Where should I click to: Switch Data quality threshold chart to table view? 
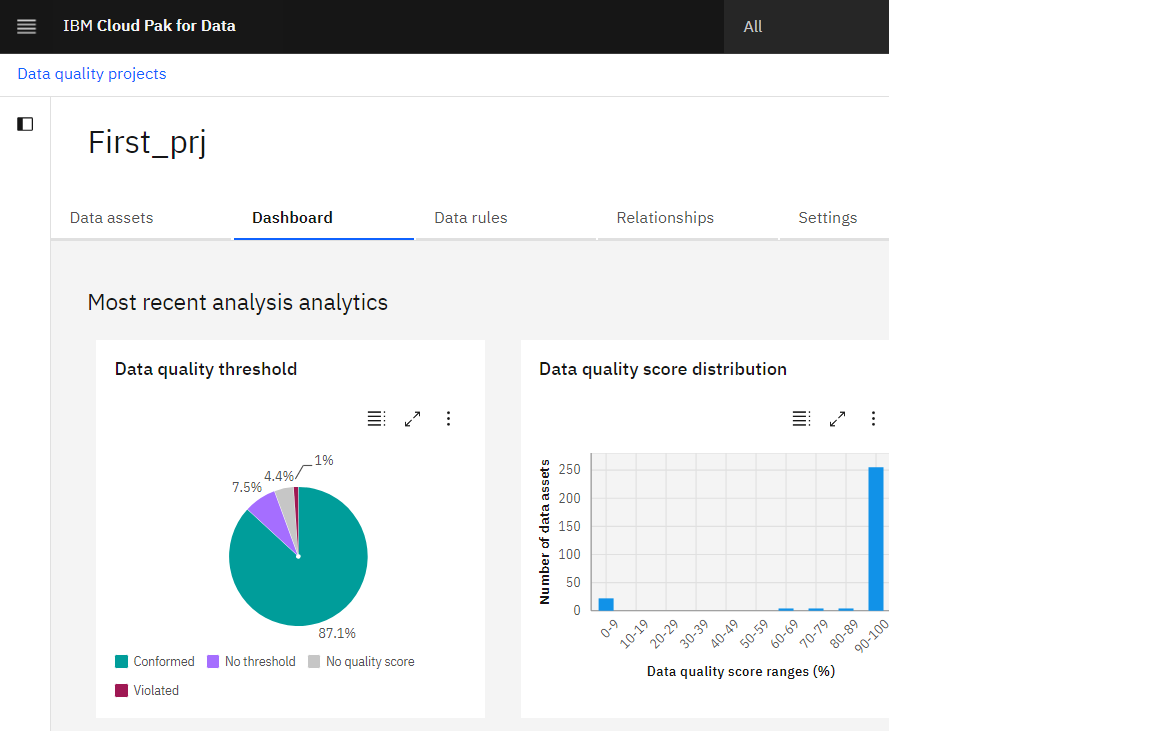tap(376, 418)
